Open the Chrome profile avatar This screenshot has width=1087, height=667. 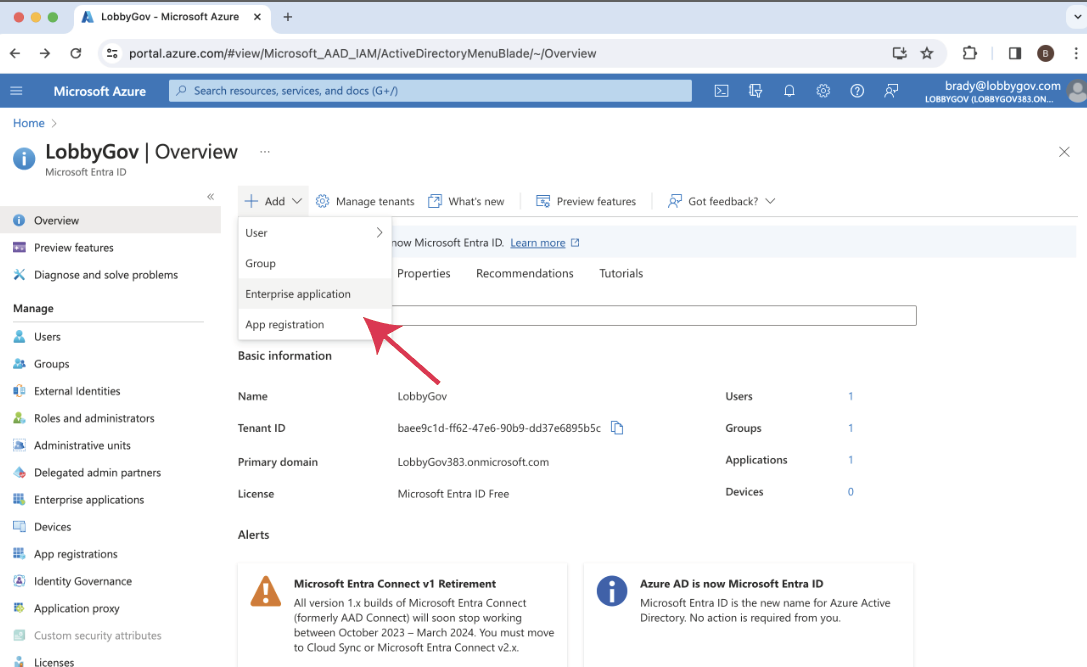(x=1045, y=53)
